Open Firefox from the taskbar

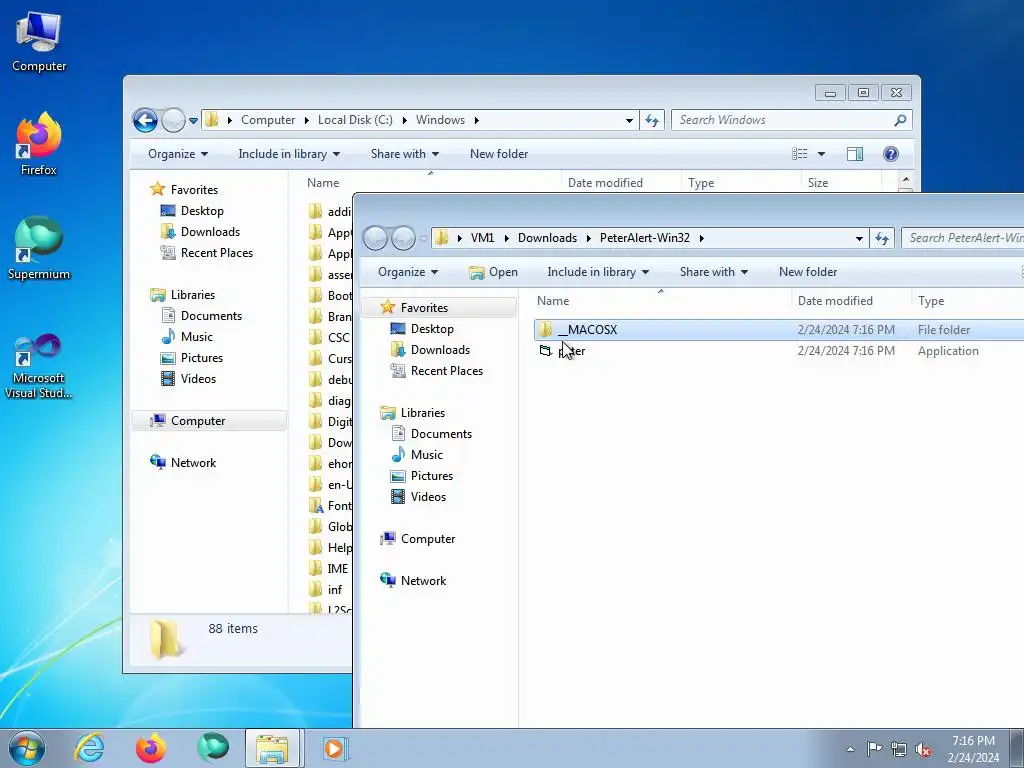151,748
